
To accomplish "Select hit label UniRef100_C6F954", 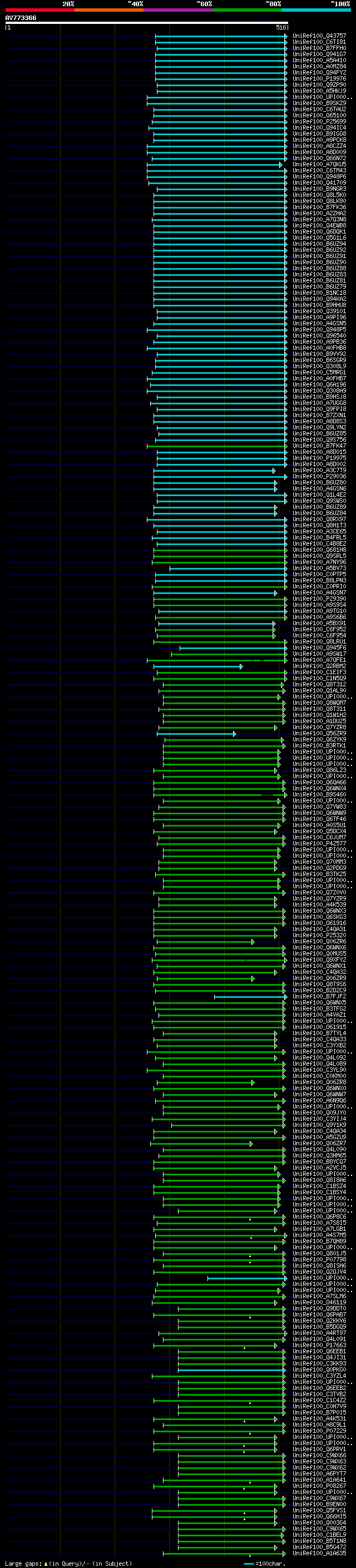I will point(319,635).
